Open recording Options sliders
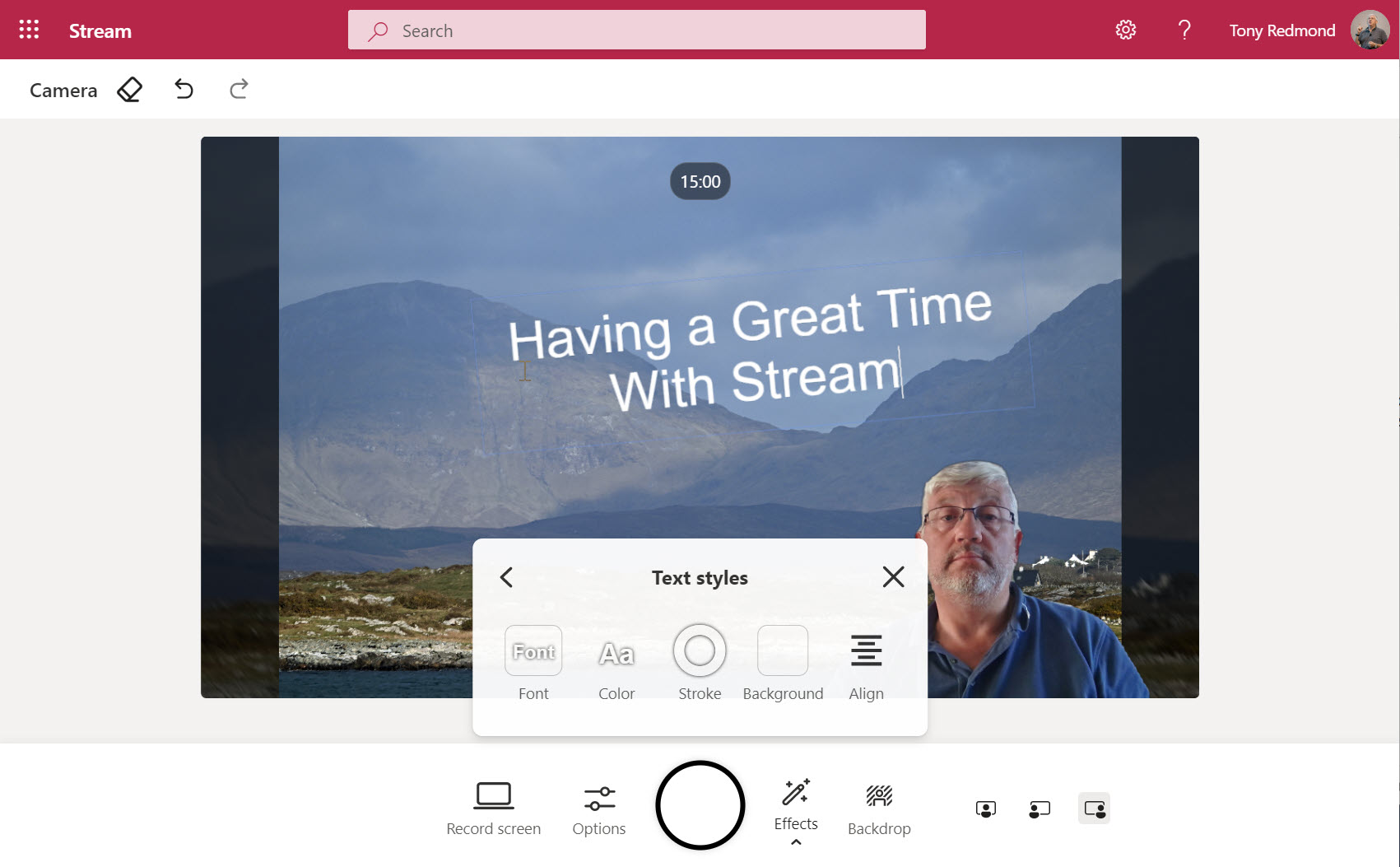Screen dimensions: 1400x867 point(599,808)
